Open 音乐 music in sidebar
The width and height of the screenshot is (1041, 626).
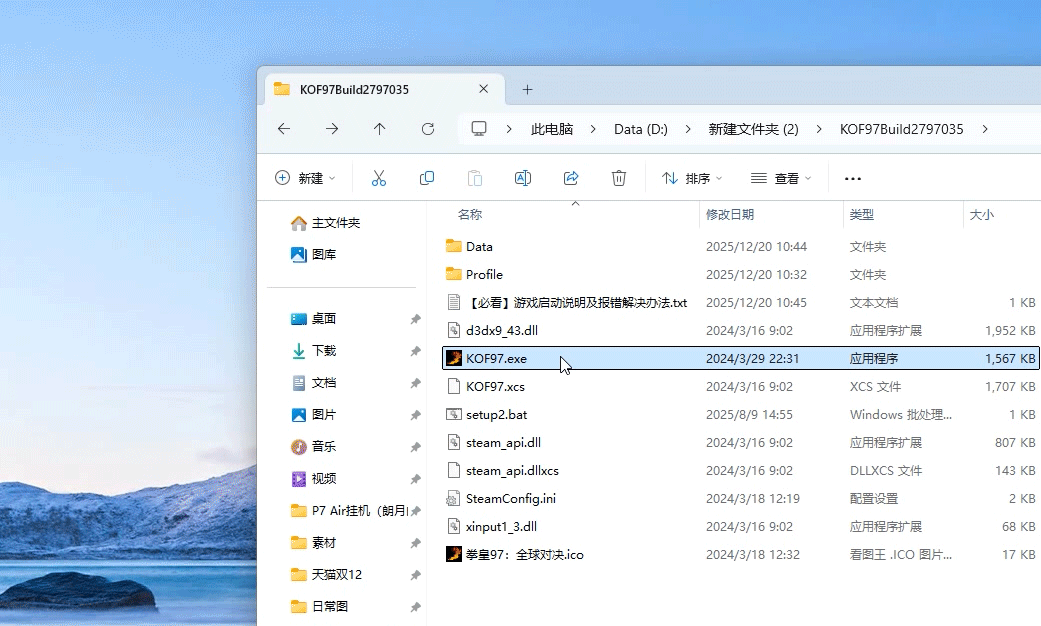(x=314, y=447)
